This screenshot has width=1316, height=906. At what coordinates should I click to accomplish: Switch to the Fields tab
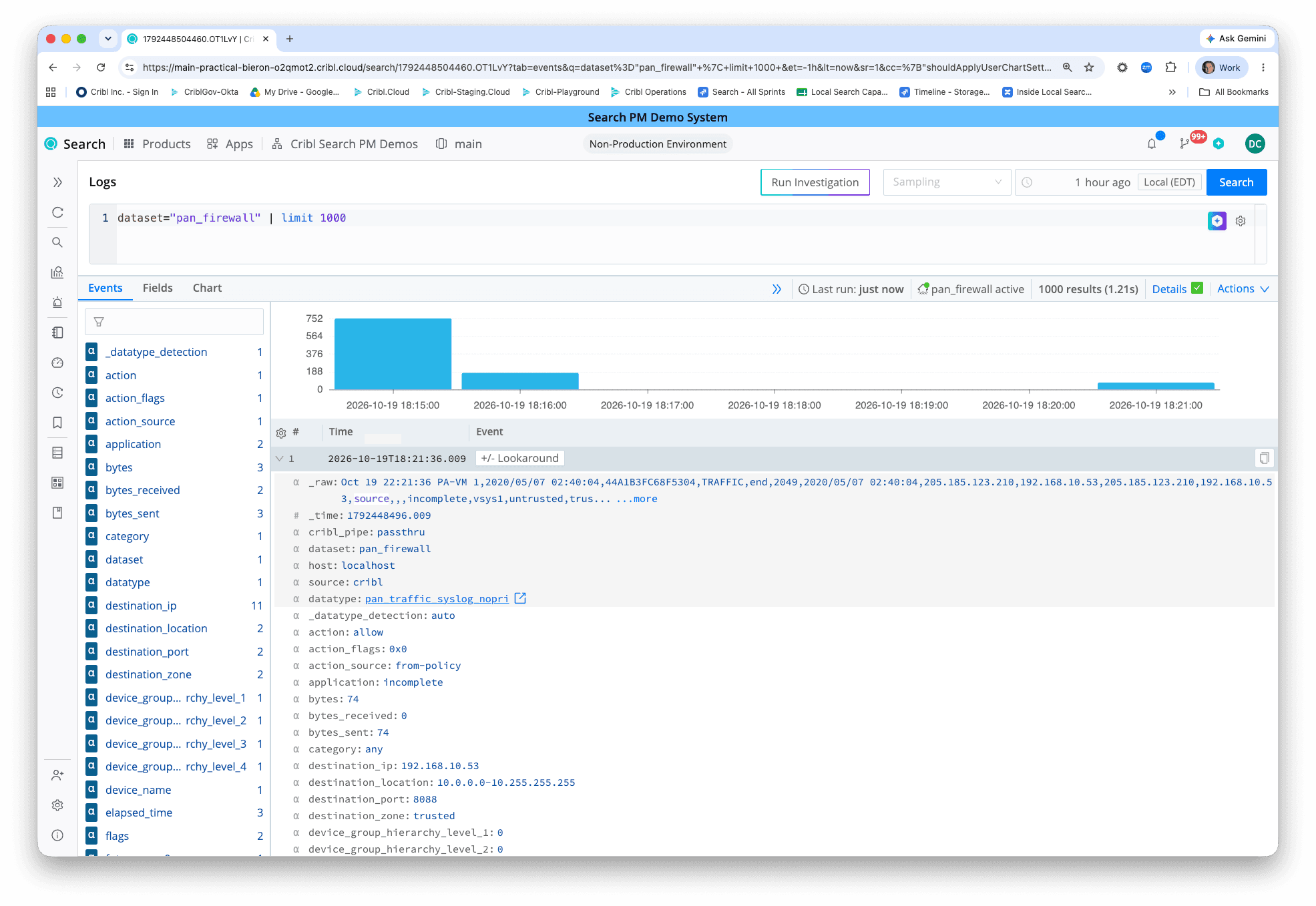158,288
